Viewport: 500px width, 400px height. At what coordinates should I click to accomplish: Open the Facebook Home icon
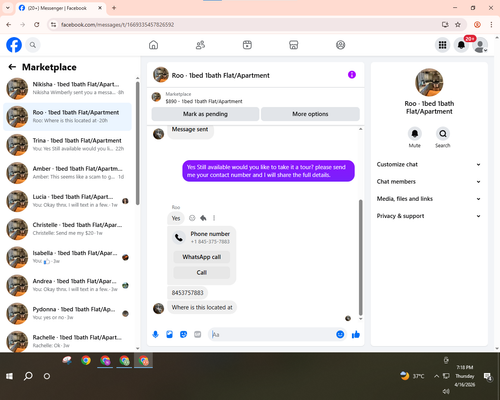coord(153,45)
